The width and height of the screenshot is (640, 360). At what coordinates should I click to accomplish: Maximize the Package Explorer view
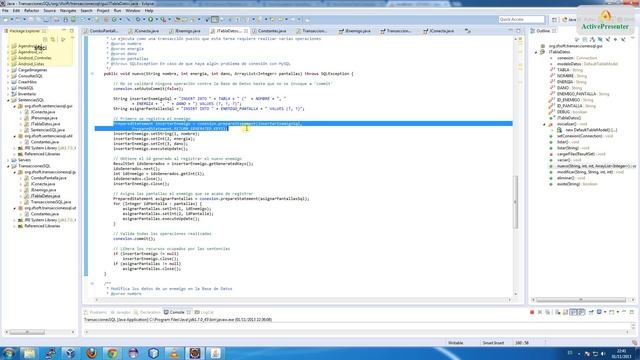click(x=72, y=31)
